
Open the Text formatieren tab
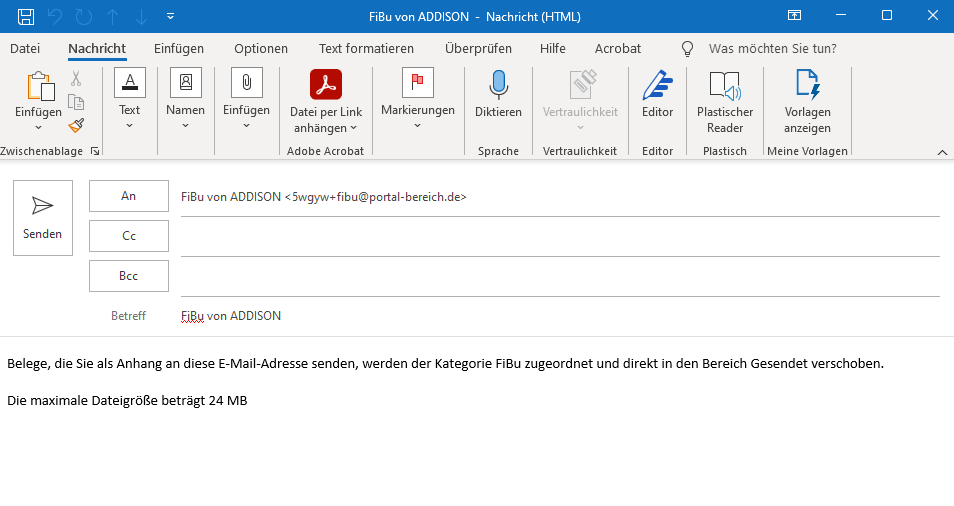[x=366, y=49]
